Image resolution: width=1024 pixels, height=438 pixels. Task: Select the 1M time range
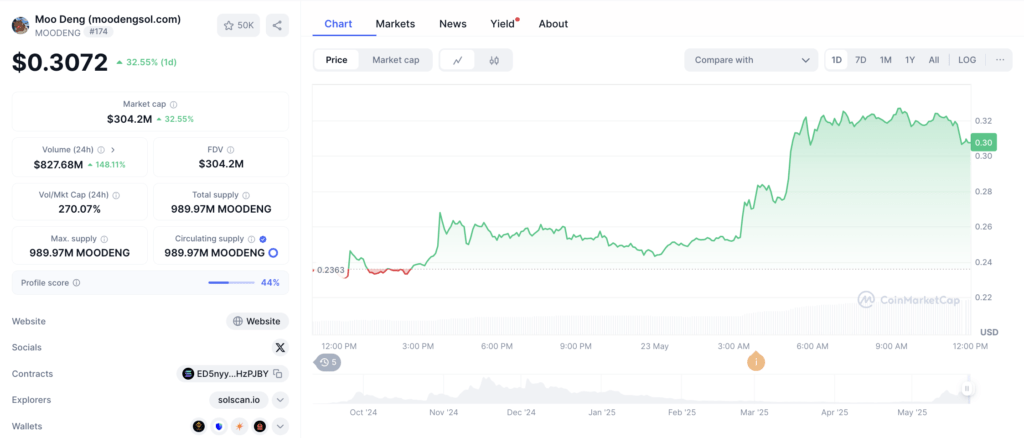tap(886, 60)
